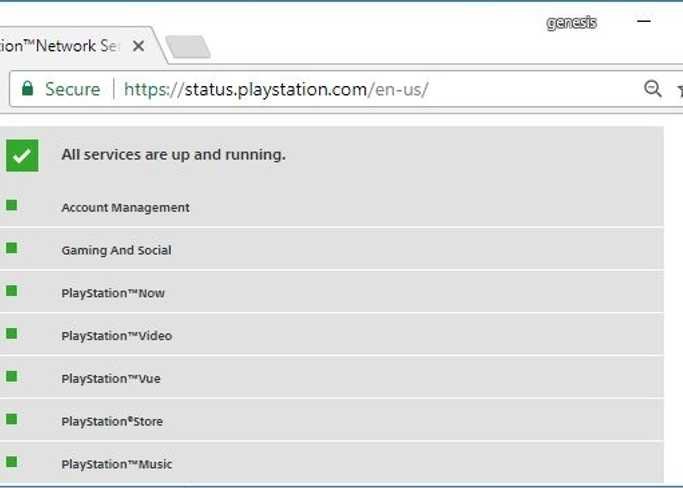This screenshot has height=488, width=683.
Task: Minimize the browser window
Action: click(643, 21)
